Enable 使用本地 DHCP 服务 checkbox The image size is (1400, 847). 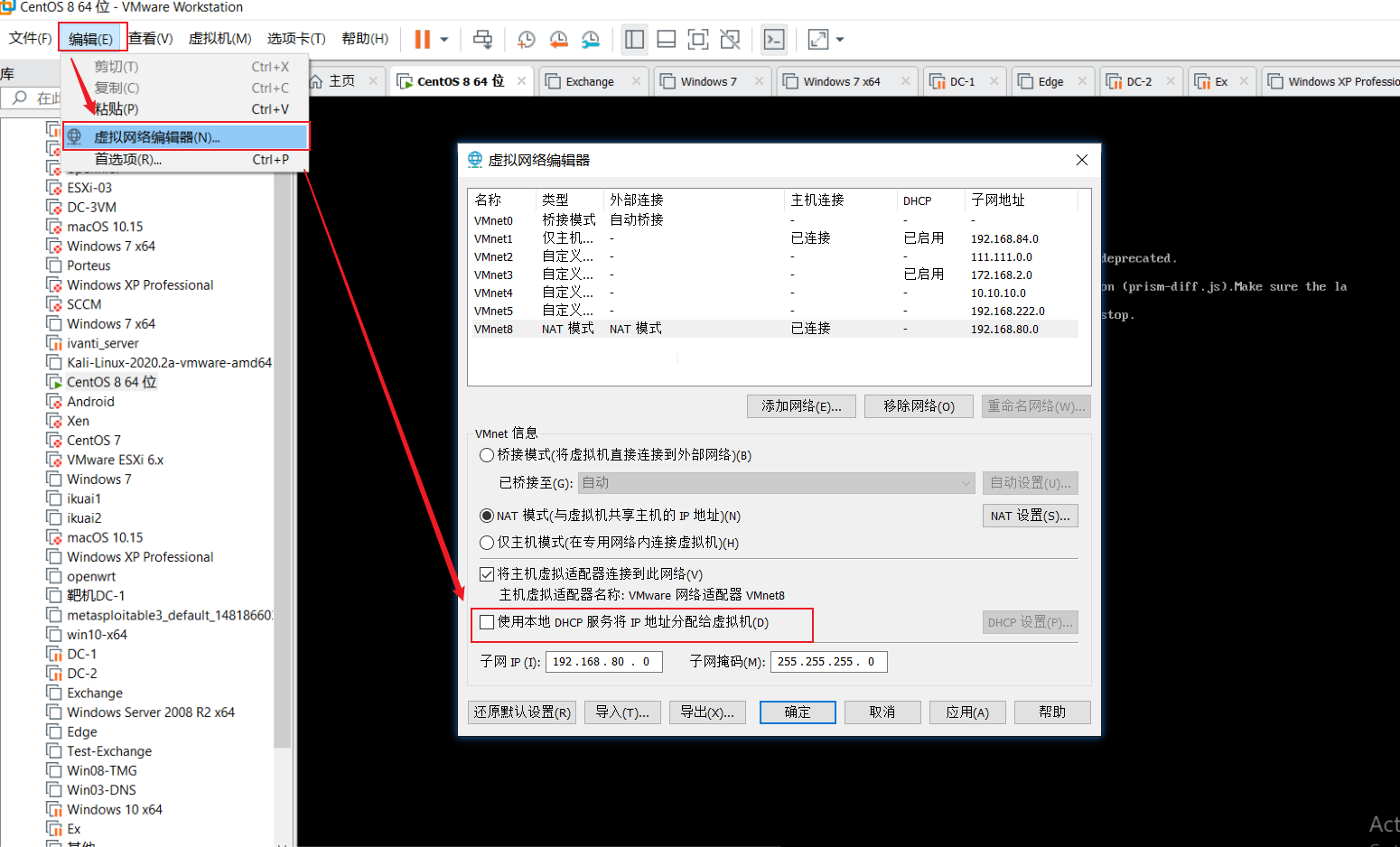click(487, 622)
